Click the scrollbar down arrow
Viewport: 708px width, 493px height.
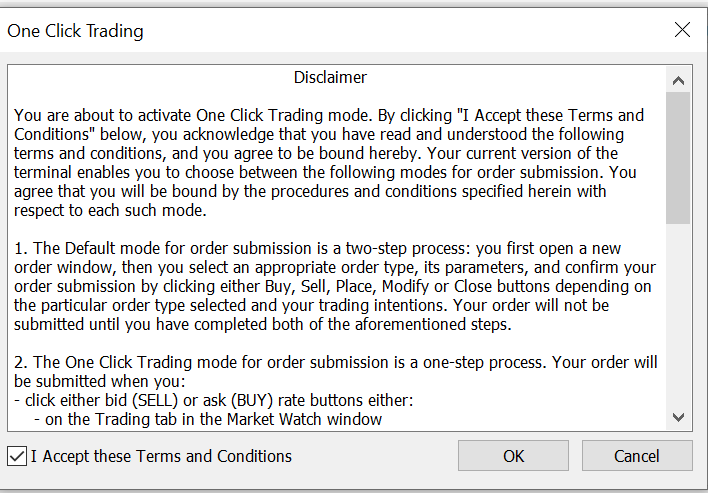click(x=679, y=416)
